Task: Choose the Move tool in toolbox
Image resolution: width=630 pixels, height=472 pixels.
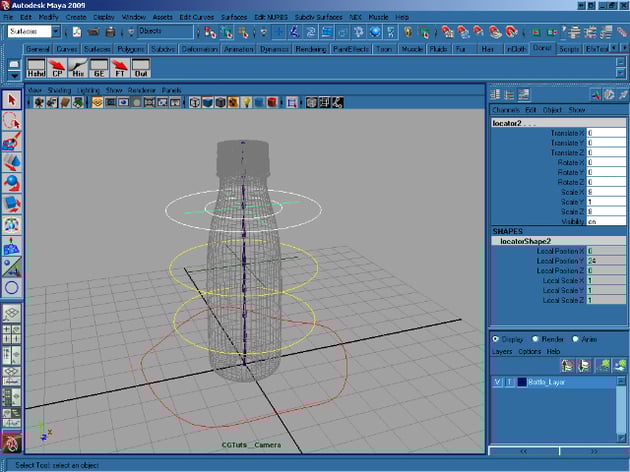Action: tap(12, 162)
